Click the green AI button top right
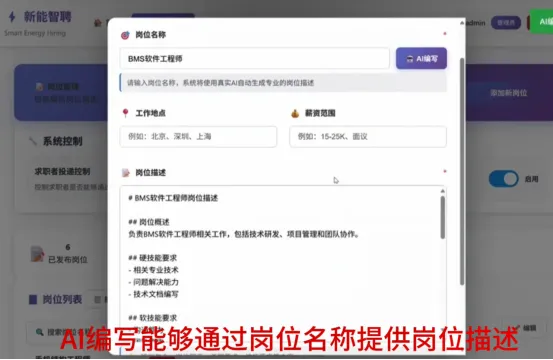553x360 pixels. coord(541,22)
